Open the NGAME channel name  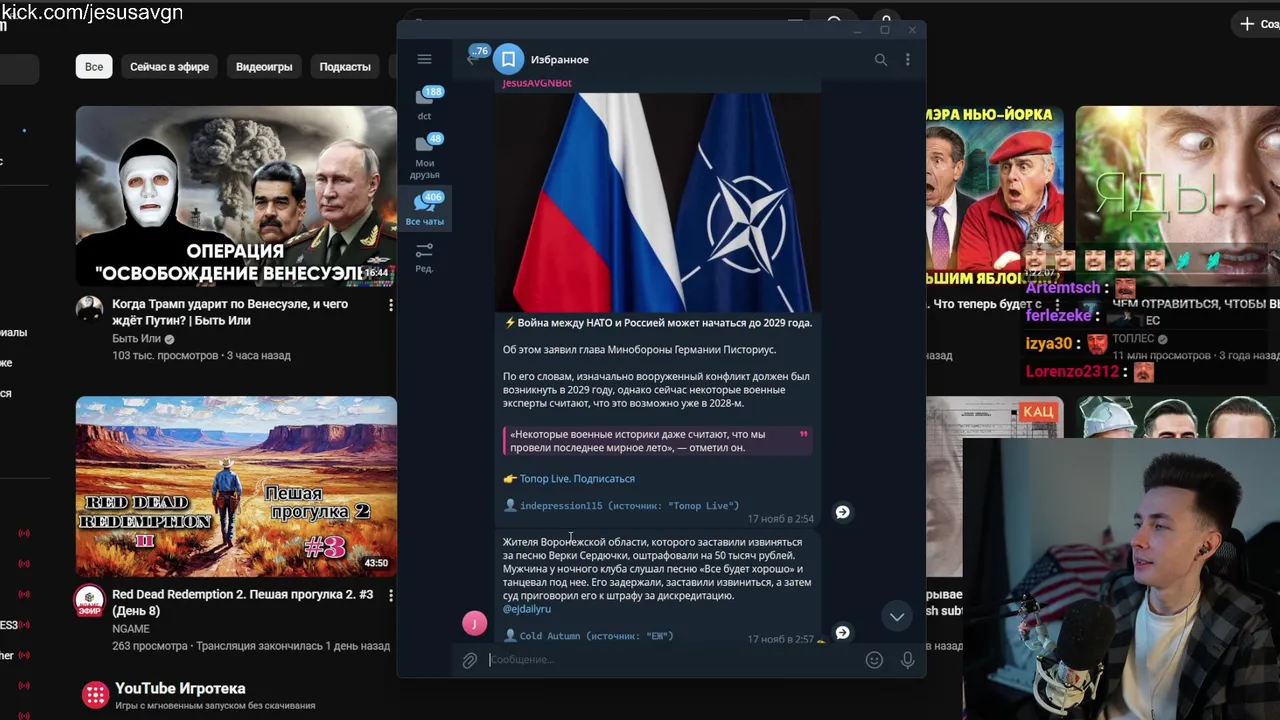click(131, 629)
